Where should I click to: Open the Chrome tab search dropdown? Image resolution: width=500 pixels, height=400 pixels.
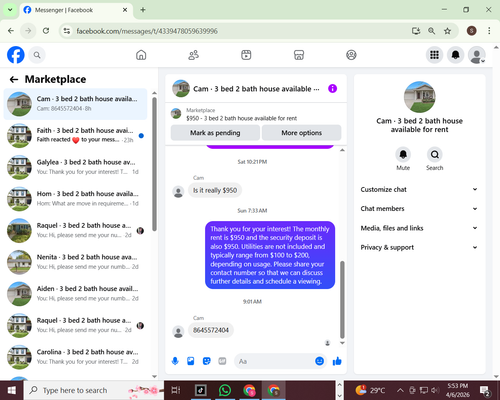click(10, 10)
